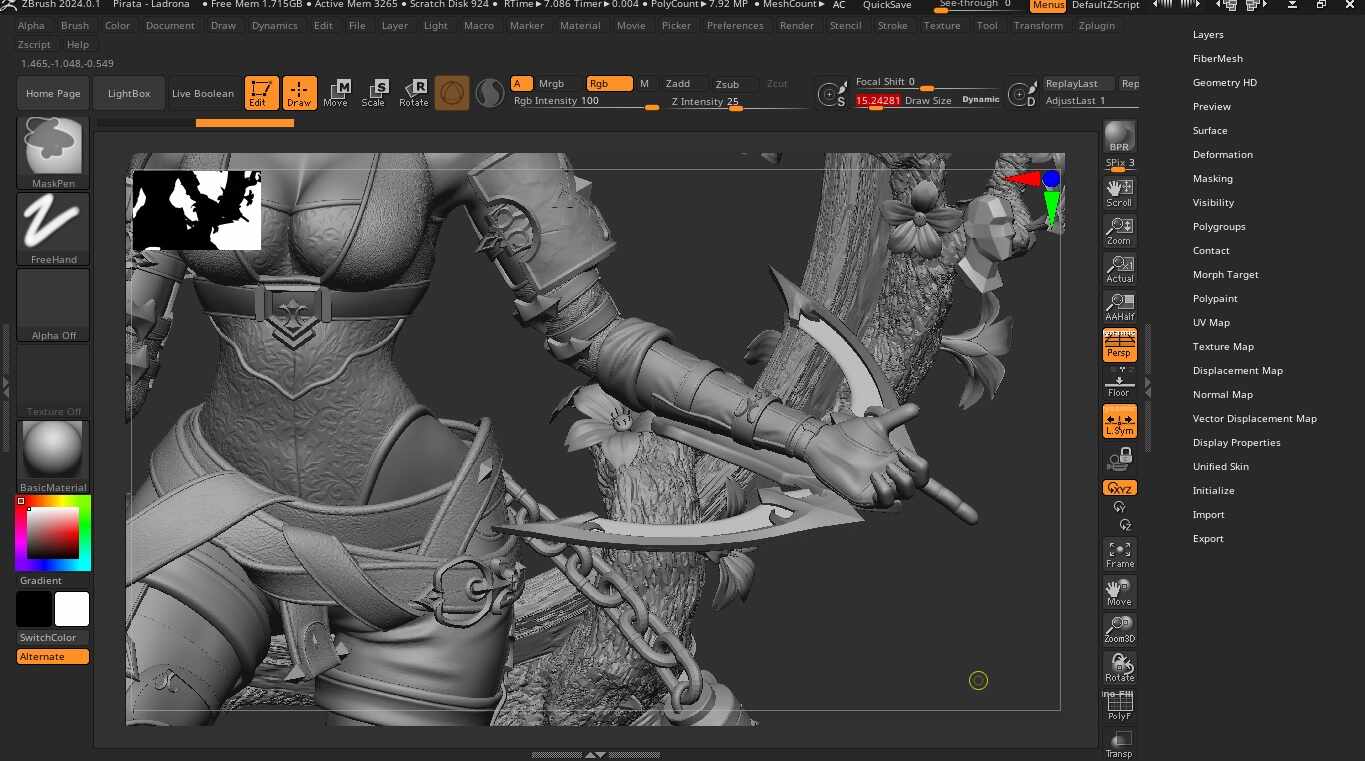Click the S brush size selector icon

tap(830, 94)
